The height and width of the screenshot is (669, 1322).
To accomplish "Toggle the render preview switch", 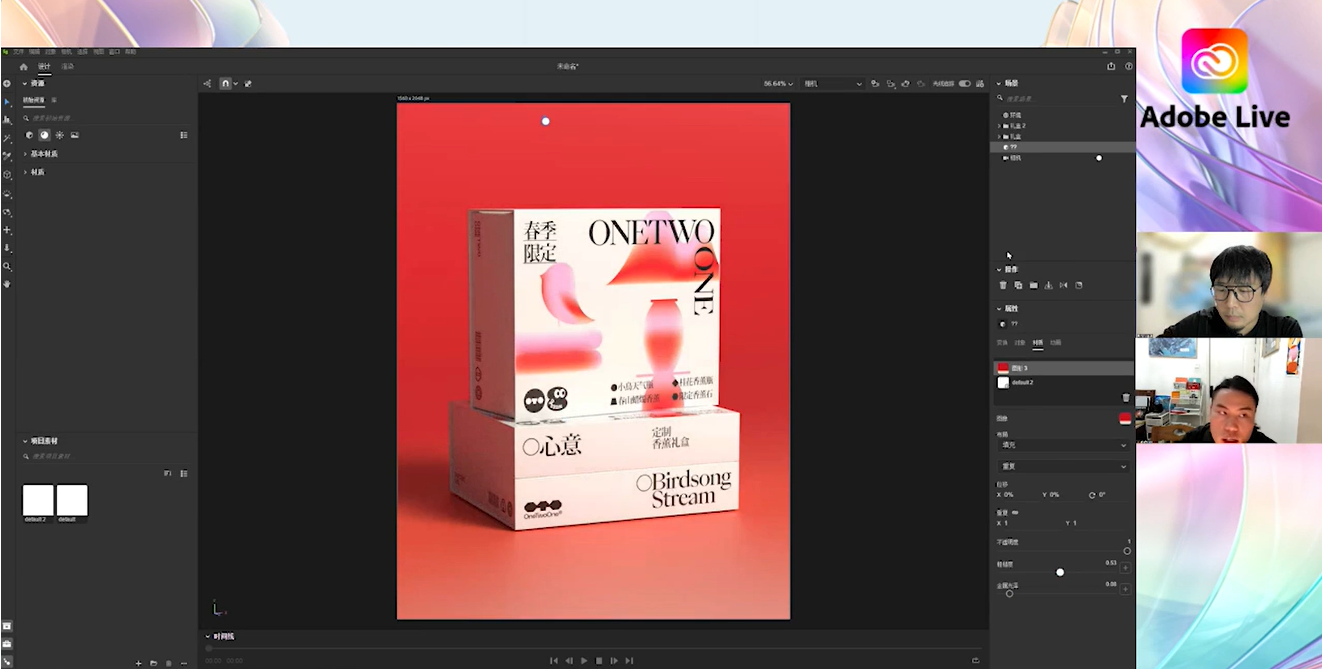I will tap(965, 84).
